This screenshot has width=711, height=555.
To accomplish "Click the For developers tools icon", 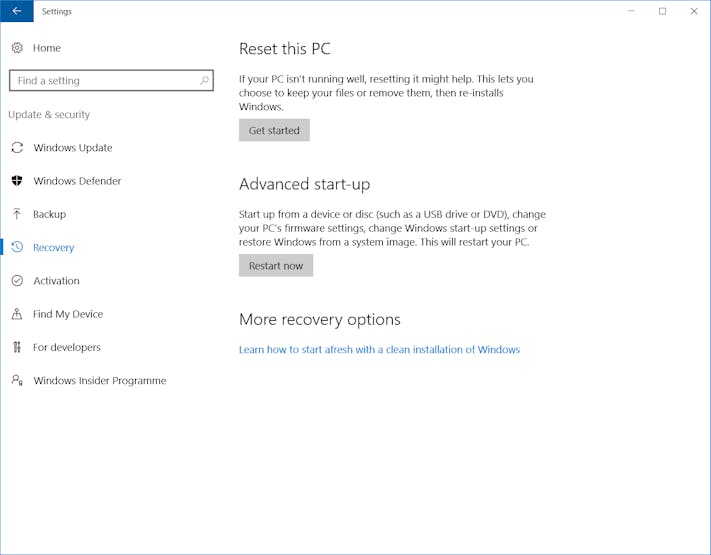I will (x=17, y=347).
